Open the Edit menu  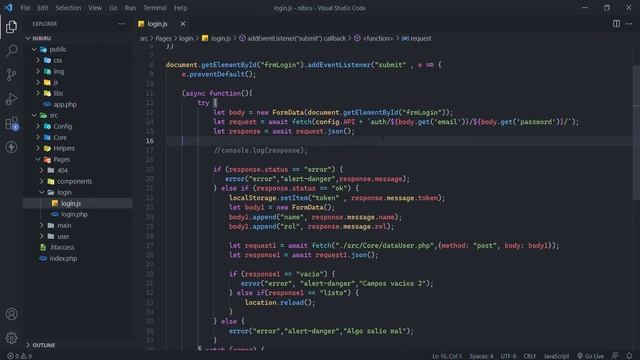(42, 8)
